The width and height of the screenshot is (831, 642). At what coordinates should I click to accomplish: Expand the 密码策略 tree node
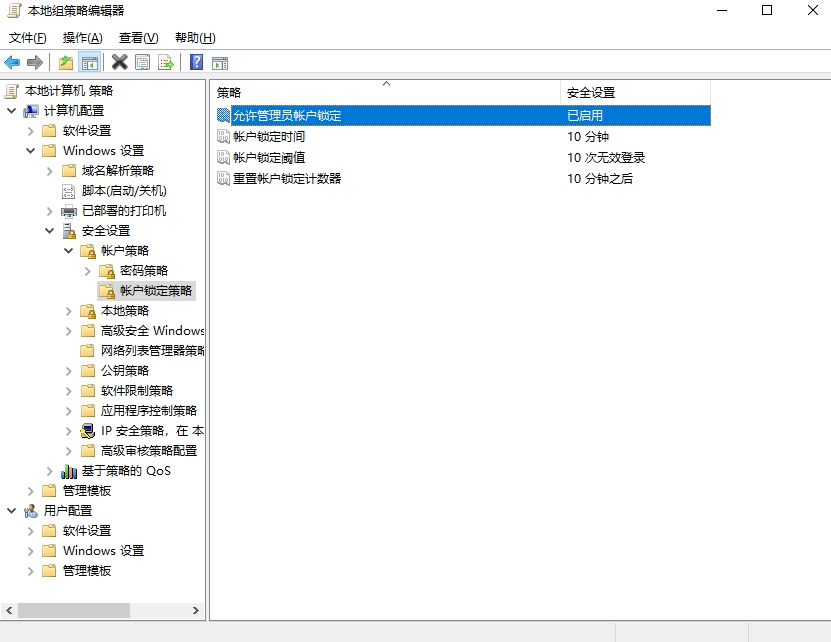click(x=87, y=271)
